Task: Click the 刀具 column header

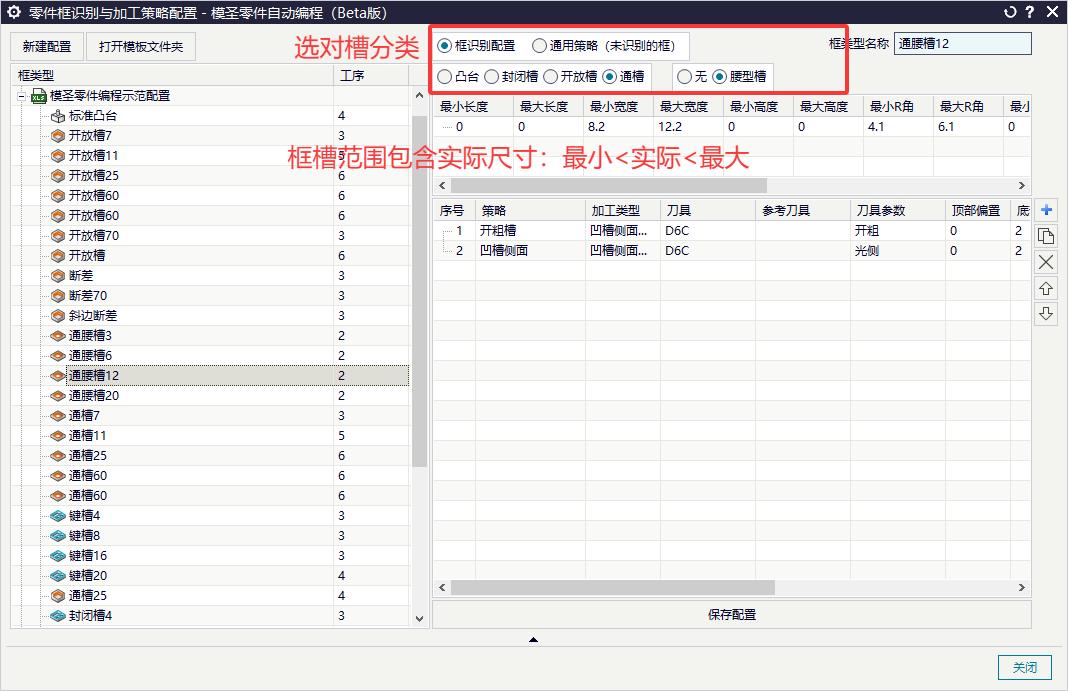Action: pos(708,210)
